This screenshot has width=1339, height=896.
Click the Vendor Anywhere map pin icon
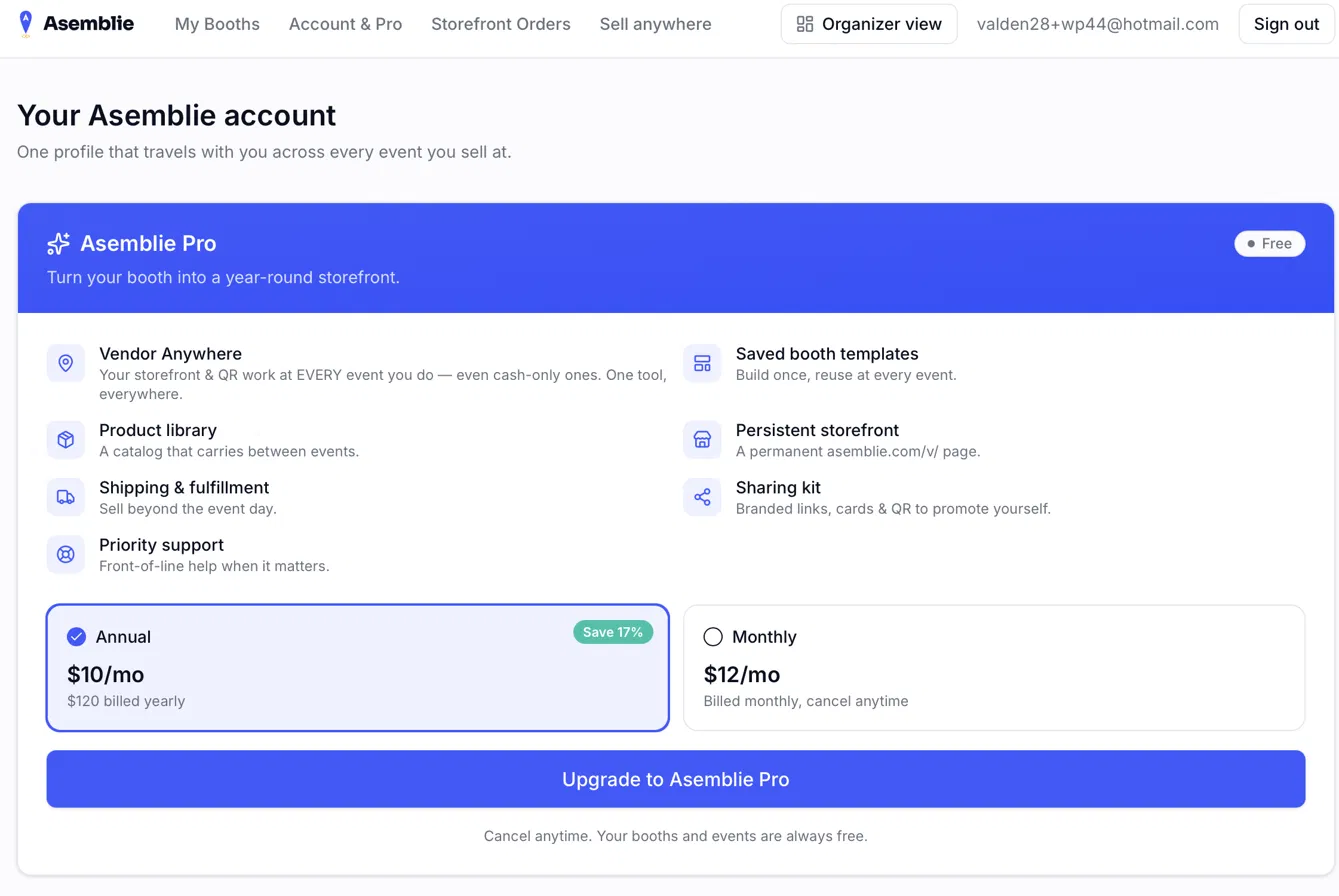pyautogui.click(x=66, y=363)
